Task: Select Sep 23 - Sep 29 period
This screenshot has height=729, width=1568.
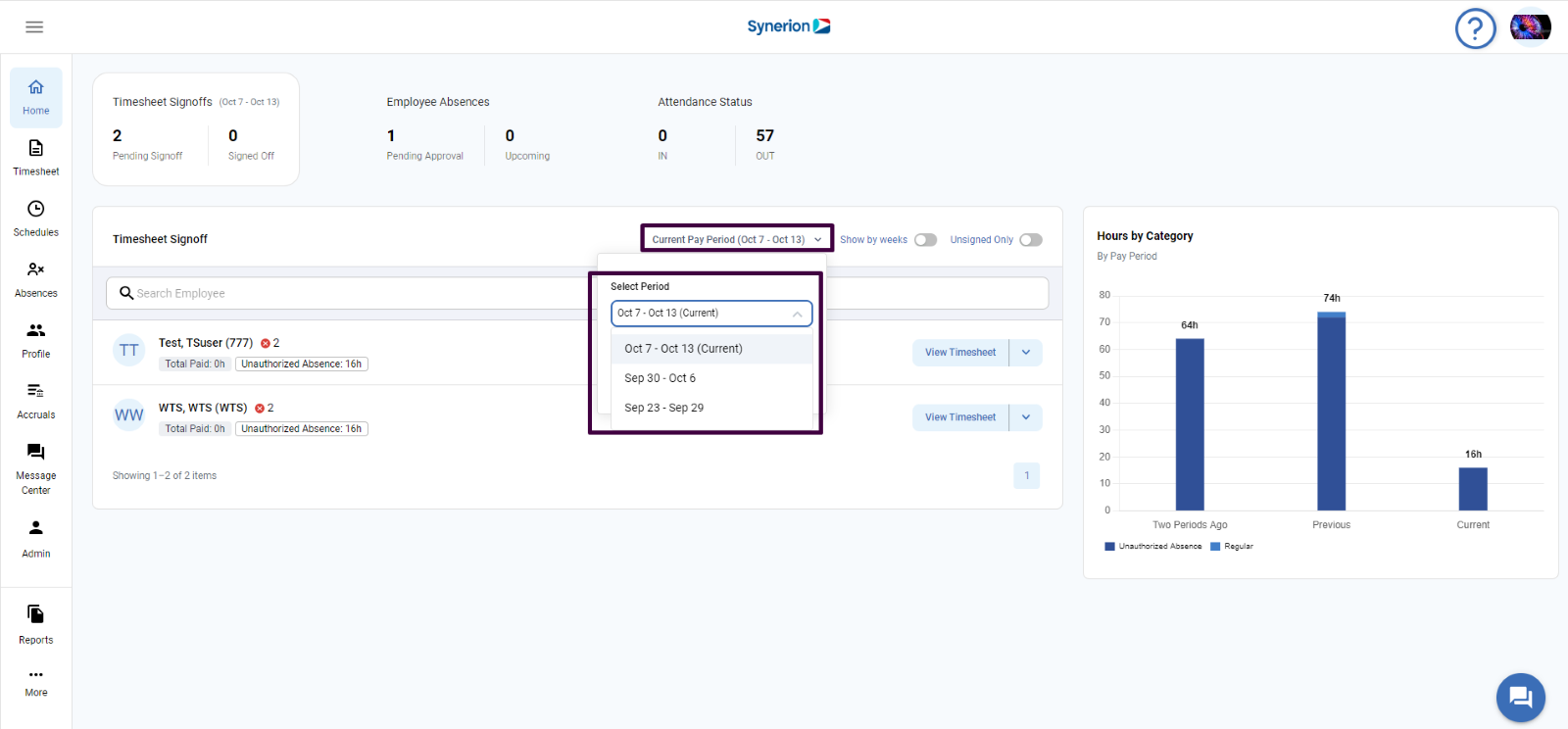Action: tap(711, 408)
